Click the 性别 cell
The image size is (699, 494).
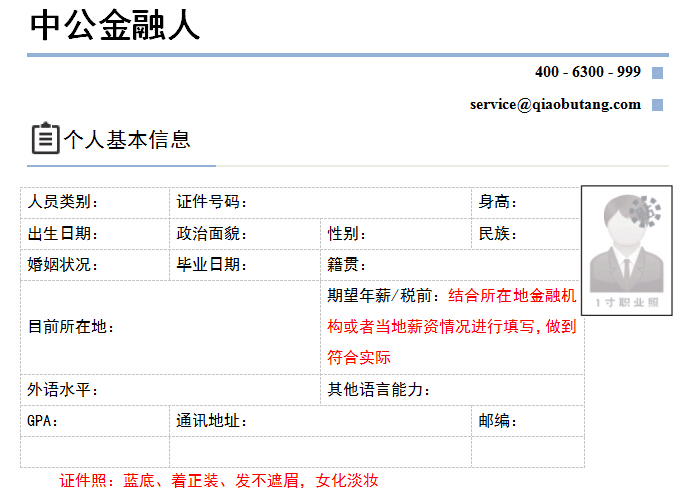tap(396, 234)
